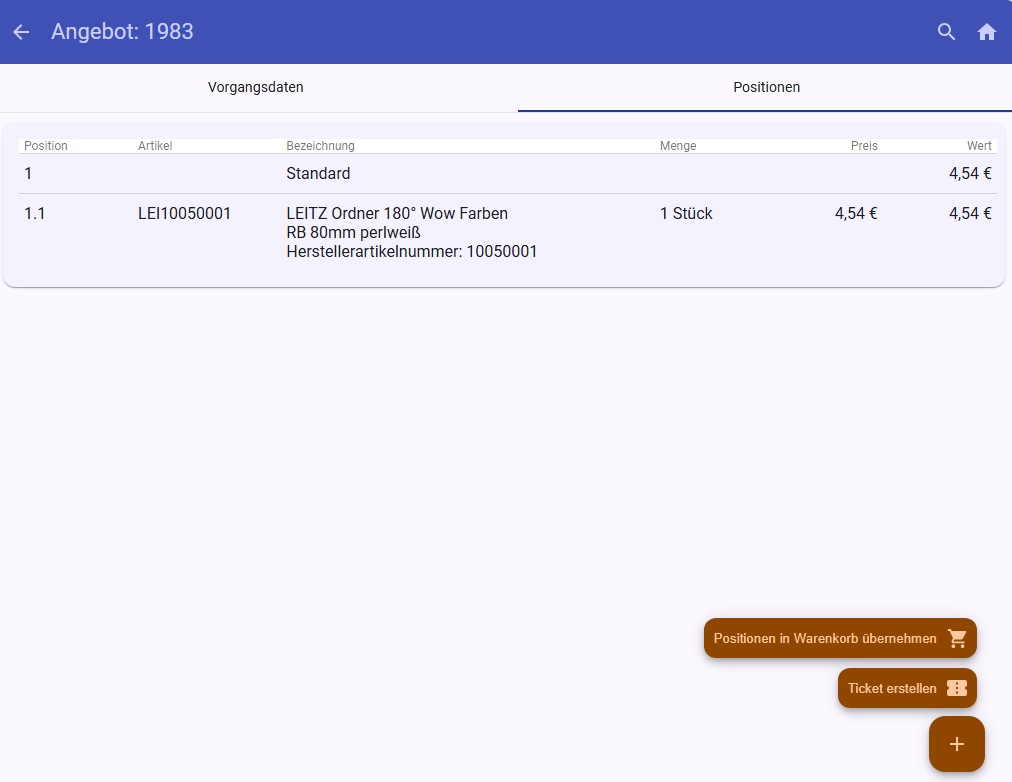This screenshot has height=782, width=1012.
Task: Click Positionen in Warenkorb übernehmen button
Action: [x=840, y=638]
